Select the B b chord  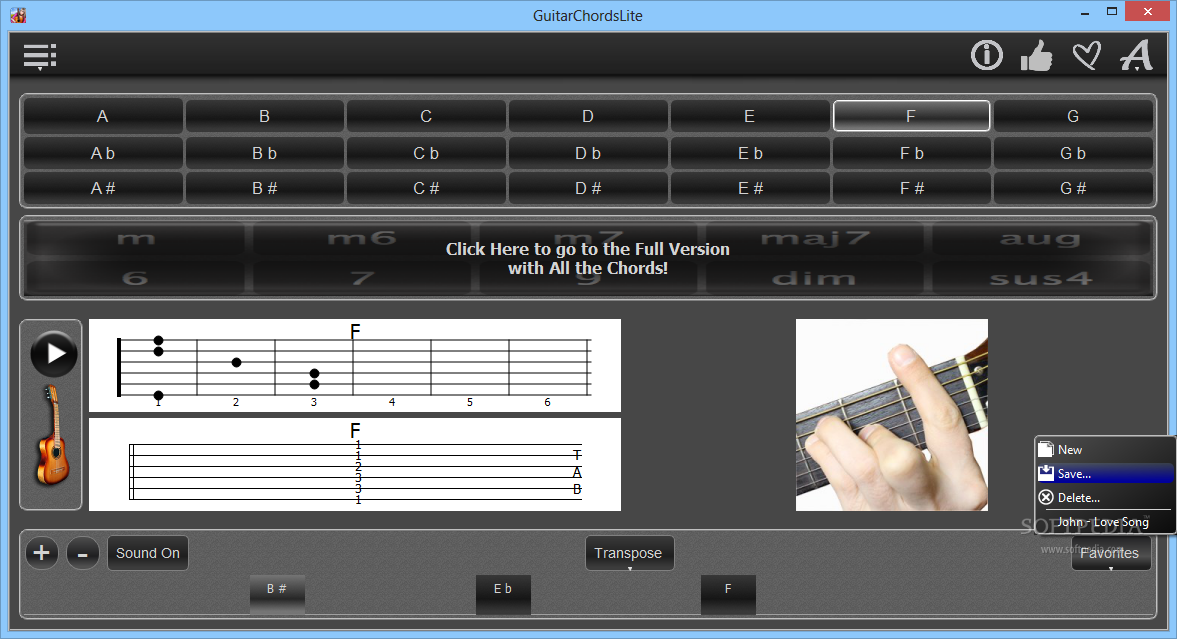(x=264, y=153)
